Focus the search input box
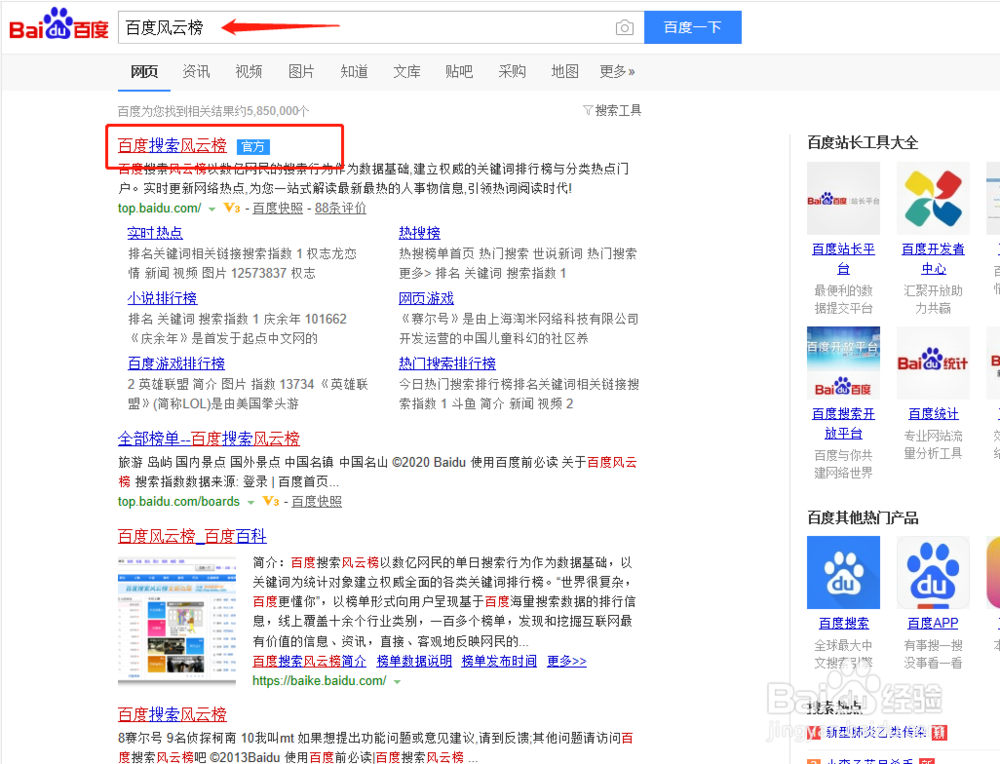Image resolution: width=1000 pixels, height=764 pixels. 381,27
